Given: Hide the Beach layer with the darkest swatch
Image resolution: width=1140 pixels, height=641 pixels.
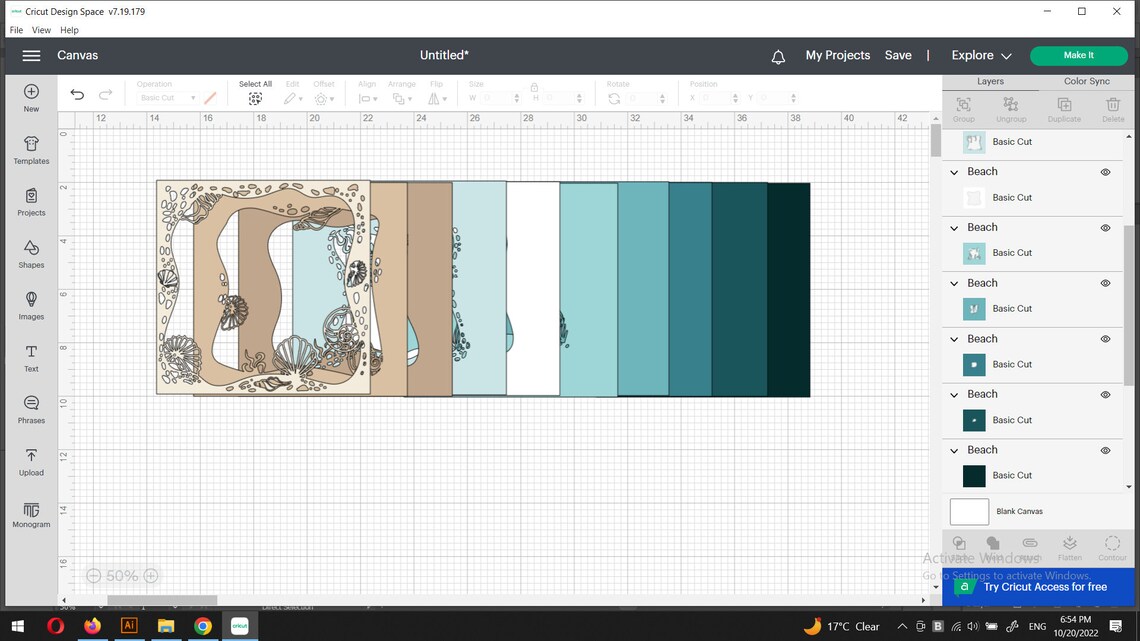Looking at the screenshot, I should click(1105, 451).
